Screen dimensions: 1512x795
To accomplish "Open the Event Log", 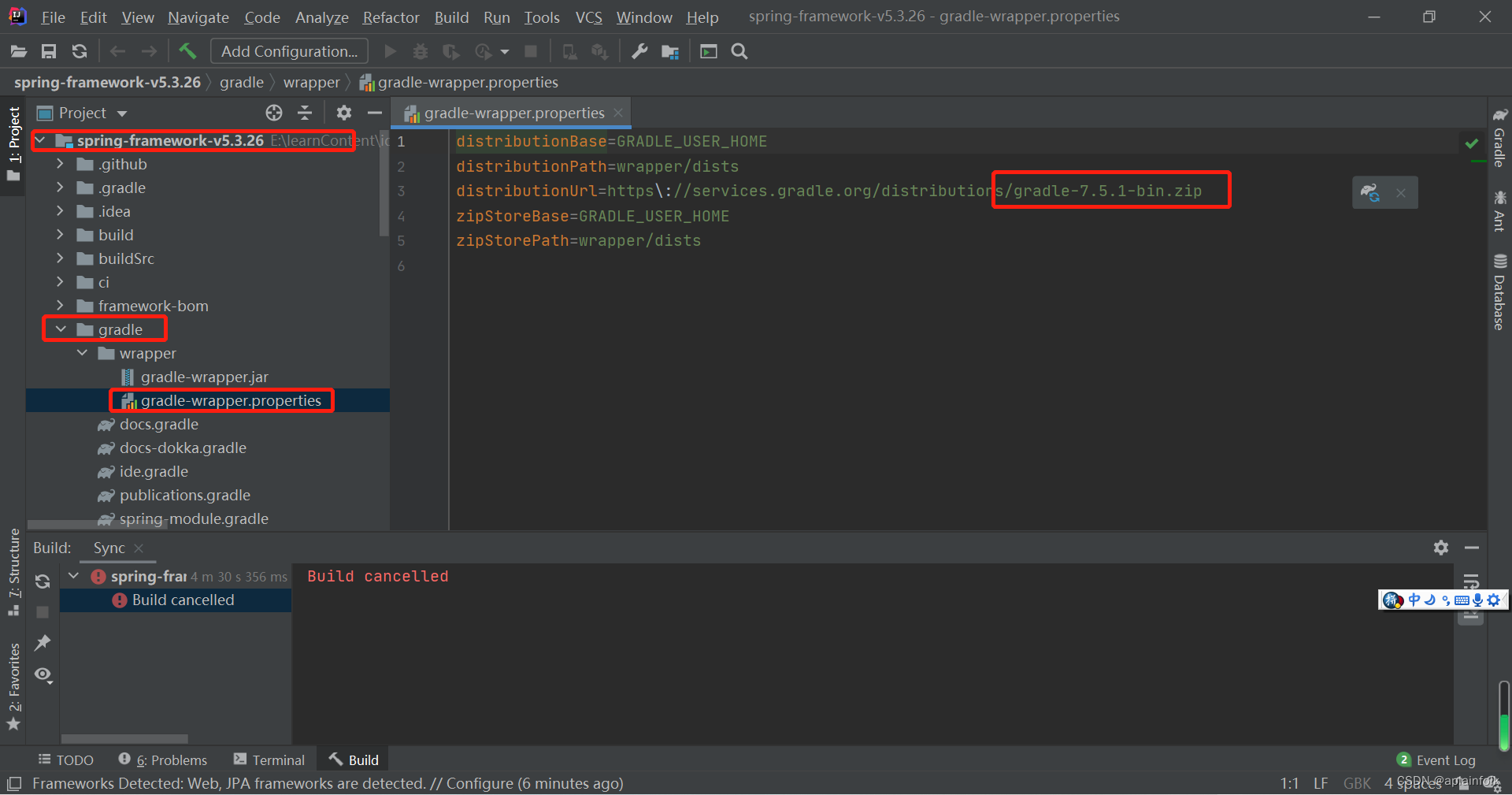I will [x=1436, y=760].
